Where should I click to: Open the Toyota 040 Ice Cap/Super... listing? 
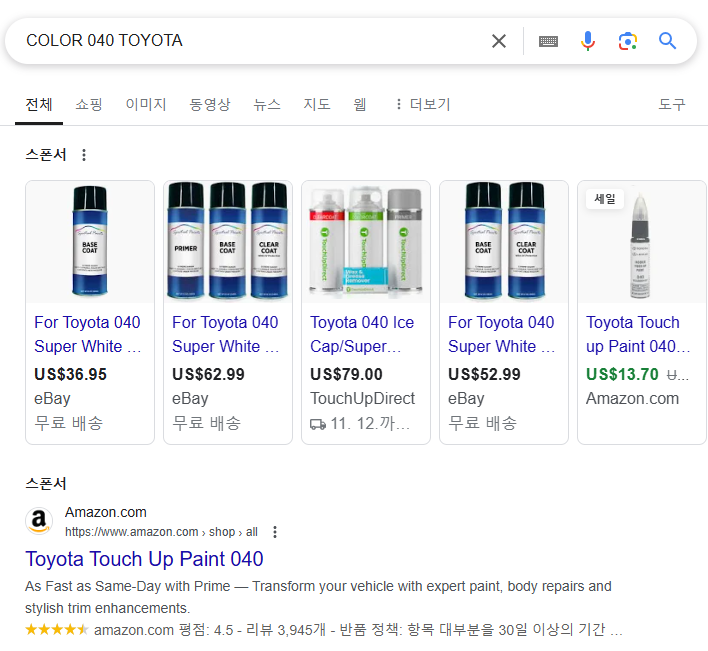[362, 335]
